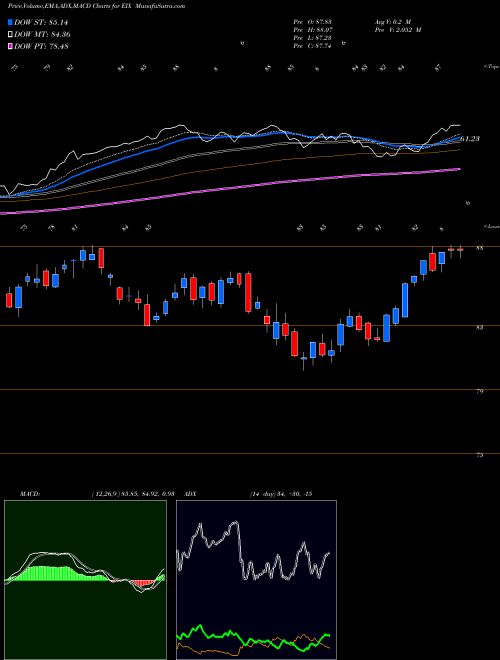
Task: Click the 88 price axis label
Action: [x=479, y=248]
